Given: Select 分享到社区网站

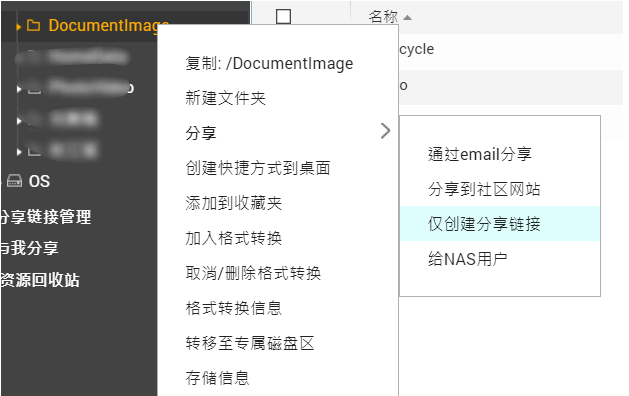Looking at the screenshot, I should pos(484,189).
